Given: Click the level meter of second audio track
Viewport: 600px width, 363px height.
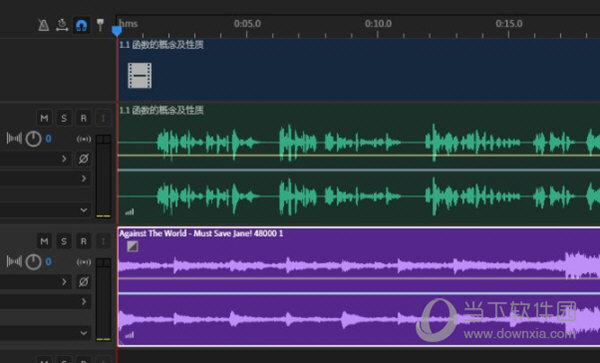Looking at the screenshot, I should click(x=103, y=300).
